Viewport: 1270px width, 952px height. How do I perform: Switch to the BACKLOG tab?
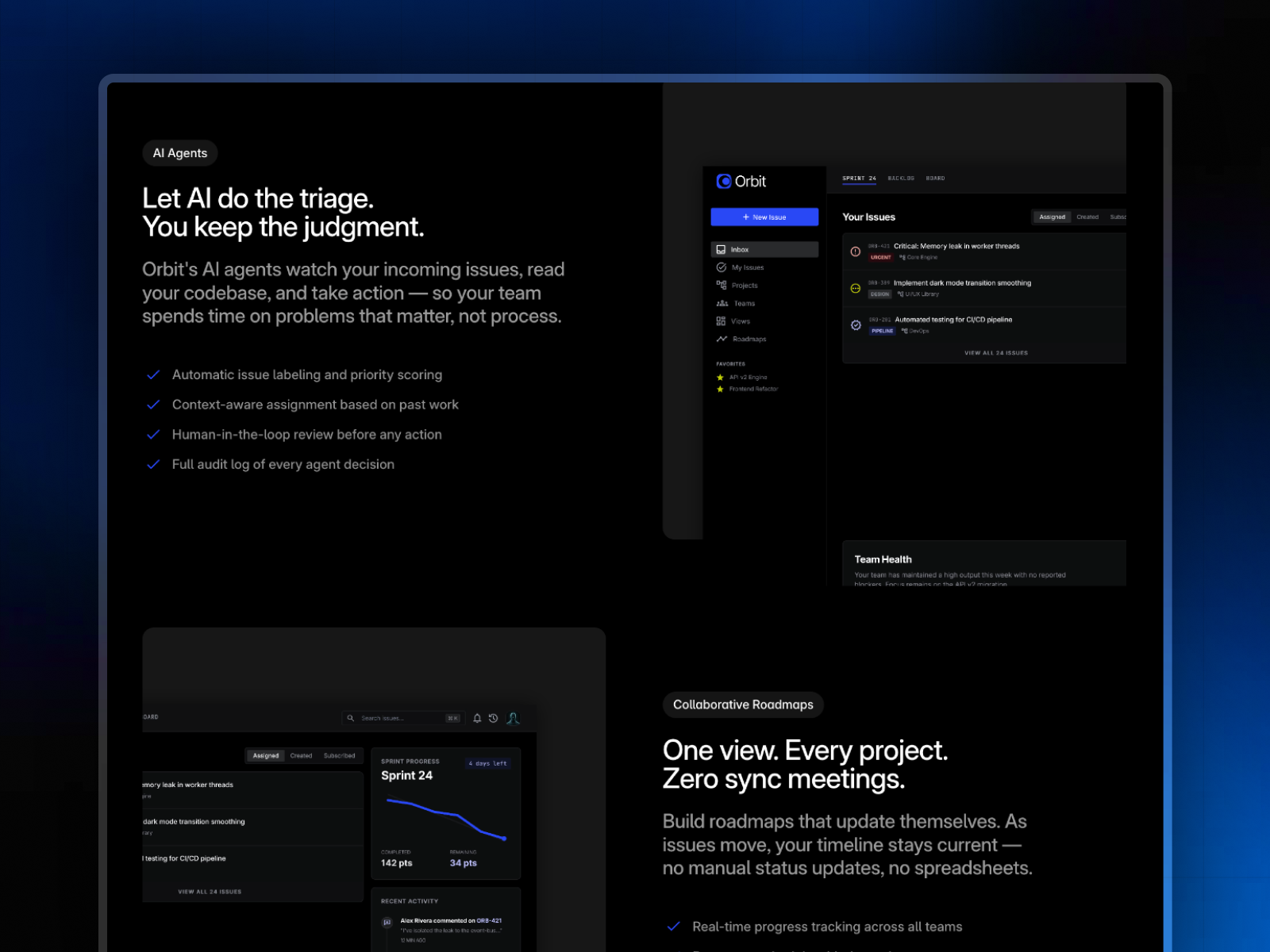[x=901, y=178]
